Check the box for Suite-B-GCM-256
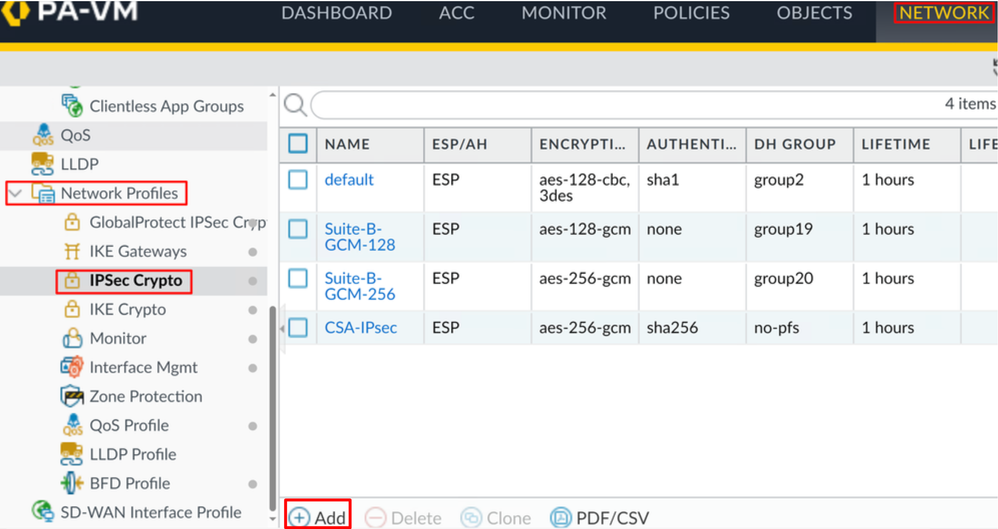This screenshot has height=529, width=998. (x=298, y=278)
